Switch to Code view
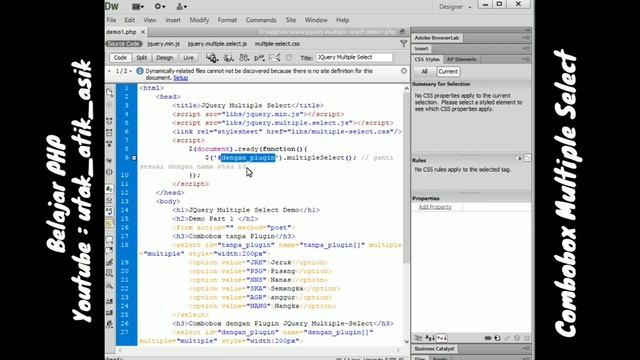 coord(120,58)
